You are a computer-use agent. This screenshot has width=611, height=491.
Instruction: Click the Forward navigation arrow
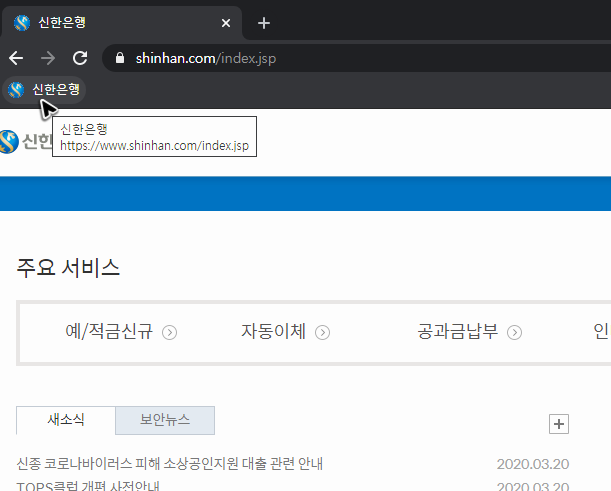pos(48,58)
